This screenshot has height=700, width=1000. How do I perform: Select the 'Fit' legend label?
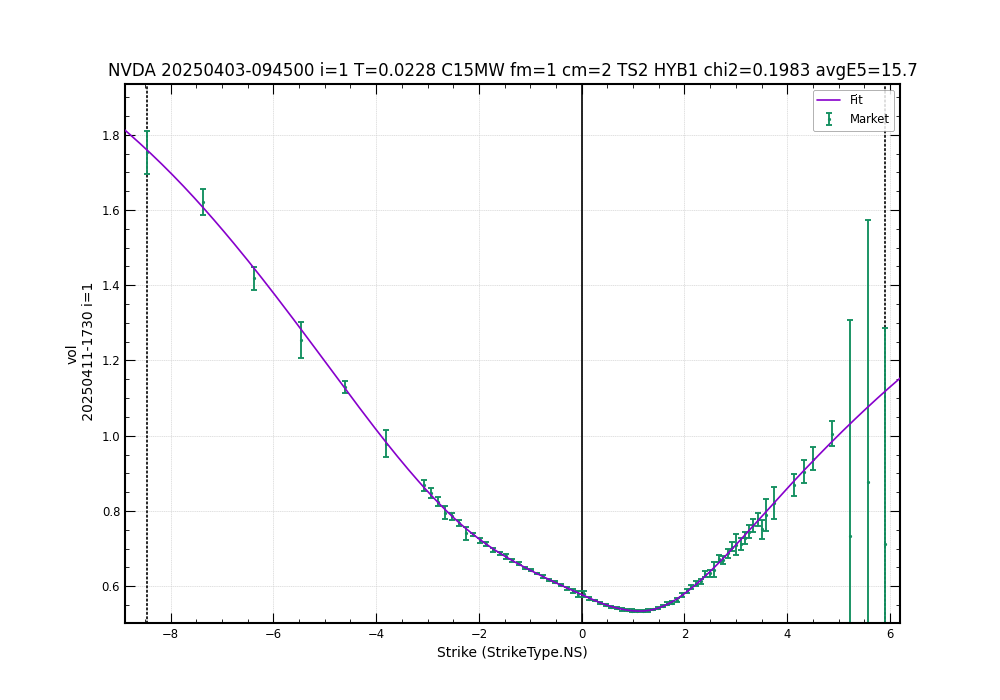[x=856, y=100]
